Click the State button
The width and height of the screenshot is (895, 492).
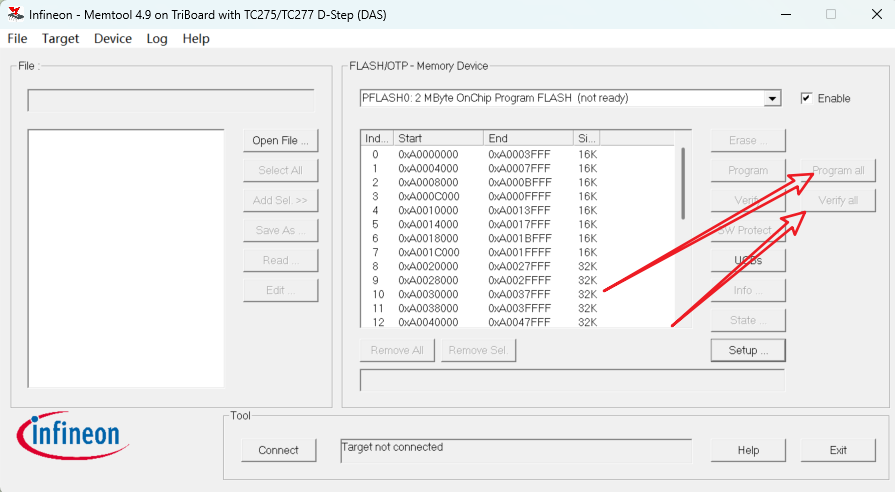tap(748, 320)
